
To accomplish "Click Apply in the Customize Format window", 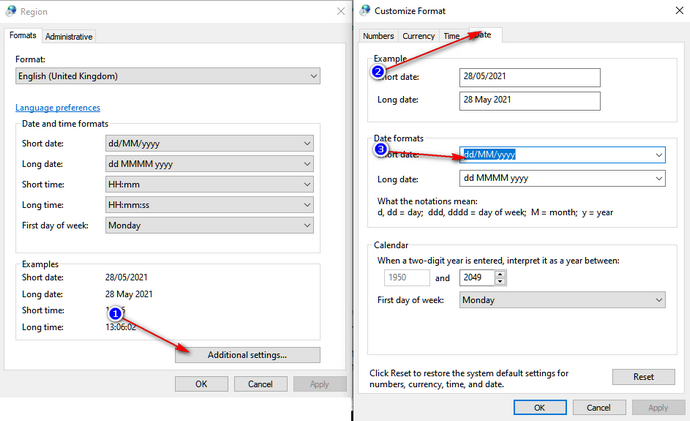I will tap(658, 407).
